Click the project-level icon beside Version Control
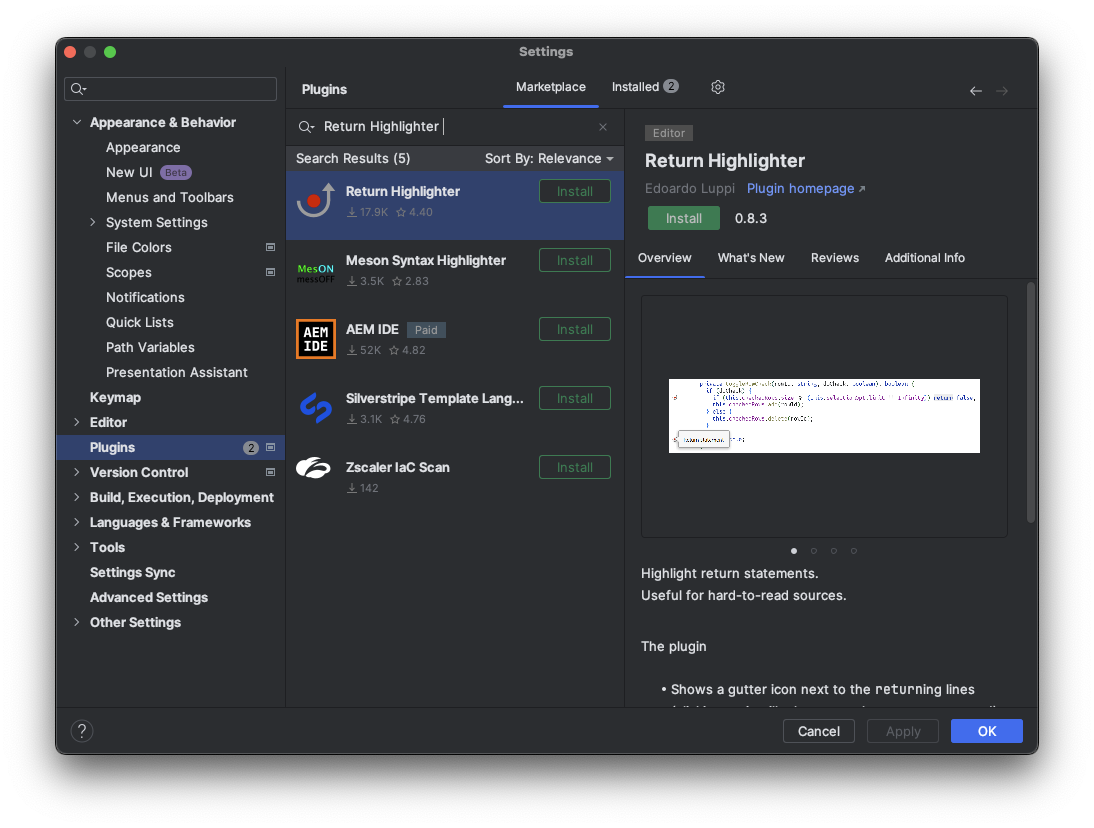This screenshot has height=828, width=1094. 271,473
